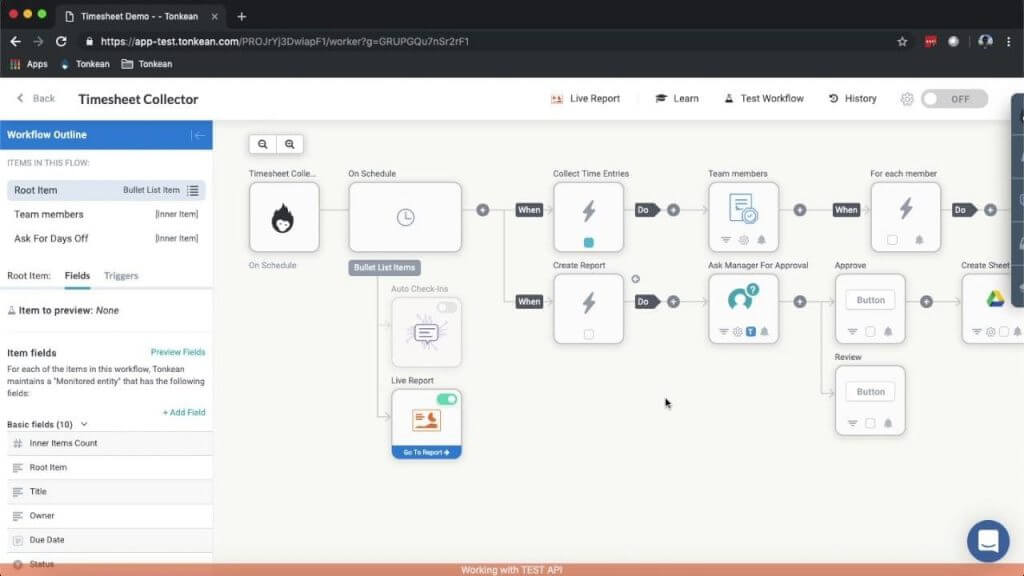Select the Live Report node icon
This screenshot has height=576, width=1024.
click(426, 420)
